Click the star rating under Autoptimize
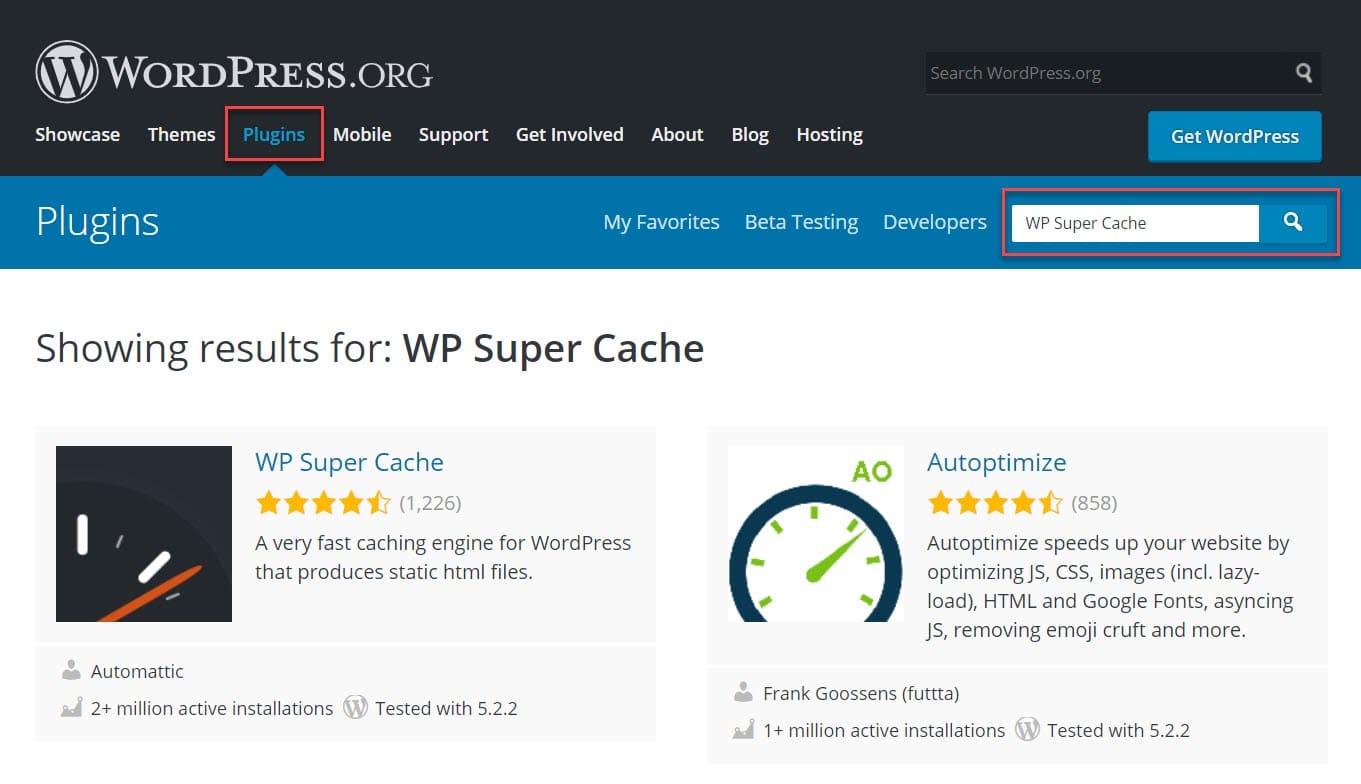The height and width of the screenshot is (784, 1361). tap(996, 503)
